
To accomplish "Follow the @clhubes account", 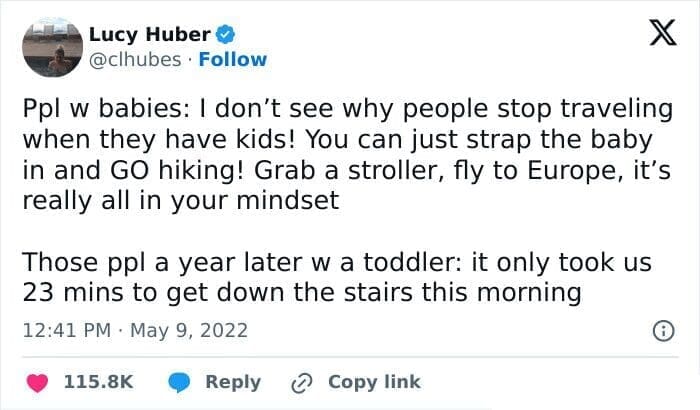I will point(233,59).
